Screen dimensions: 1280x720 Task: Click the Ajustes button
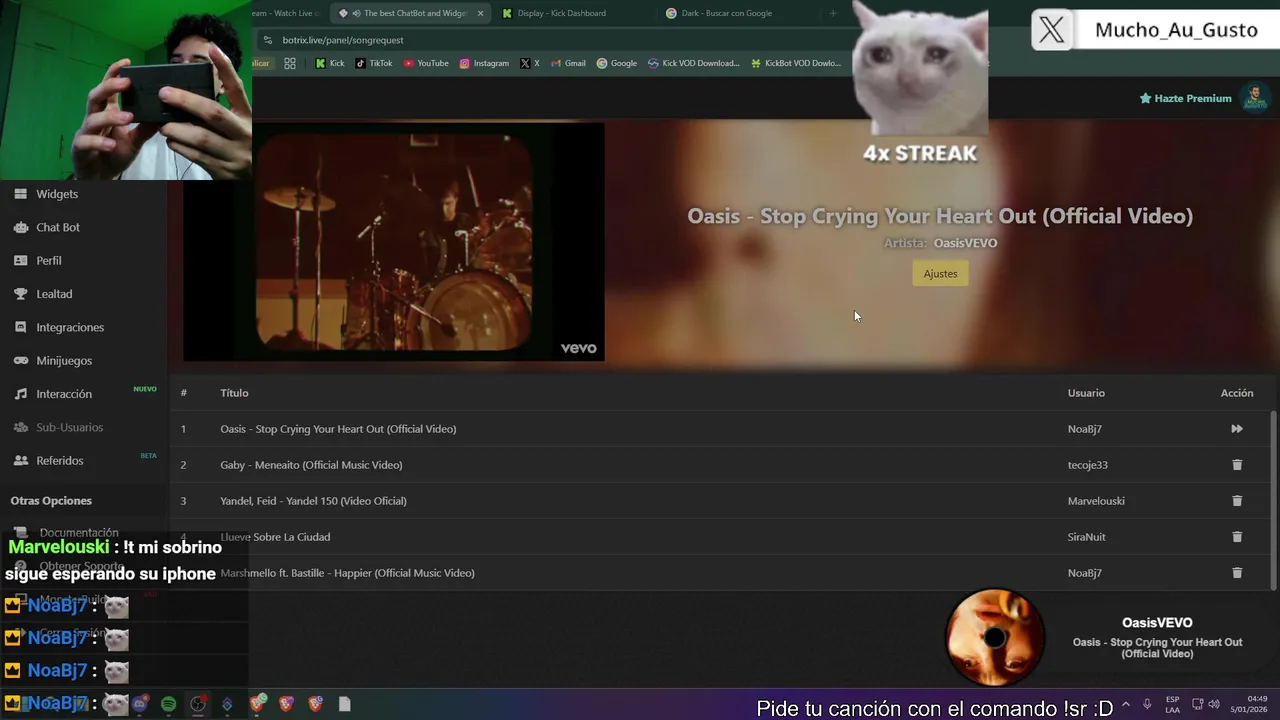[940, 274]
